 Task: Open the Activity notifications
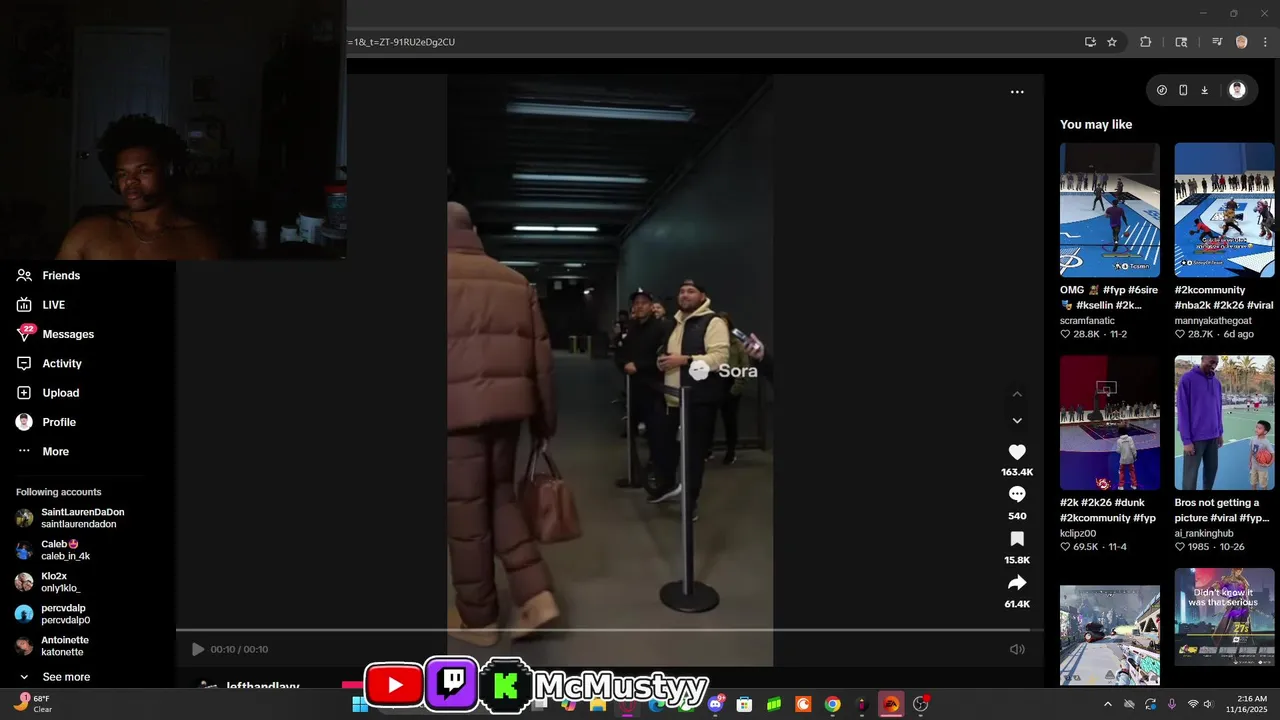(x=49, y=363)
